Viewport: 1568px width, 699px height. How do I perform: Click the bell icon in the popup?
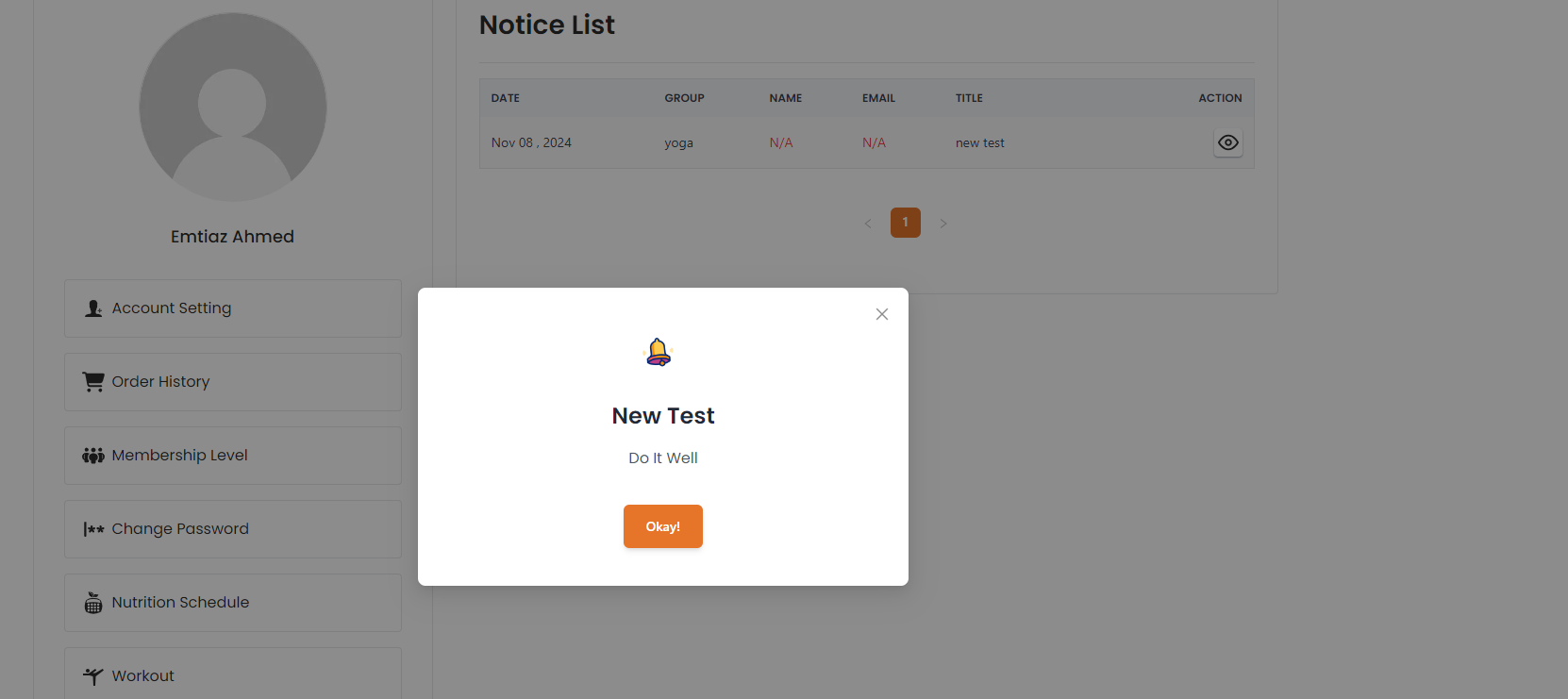[659, 352]
